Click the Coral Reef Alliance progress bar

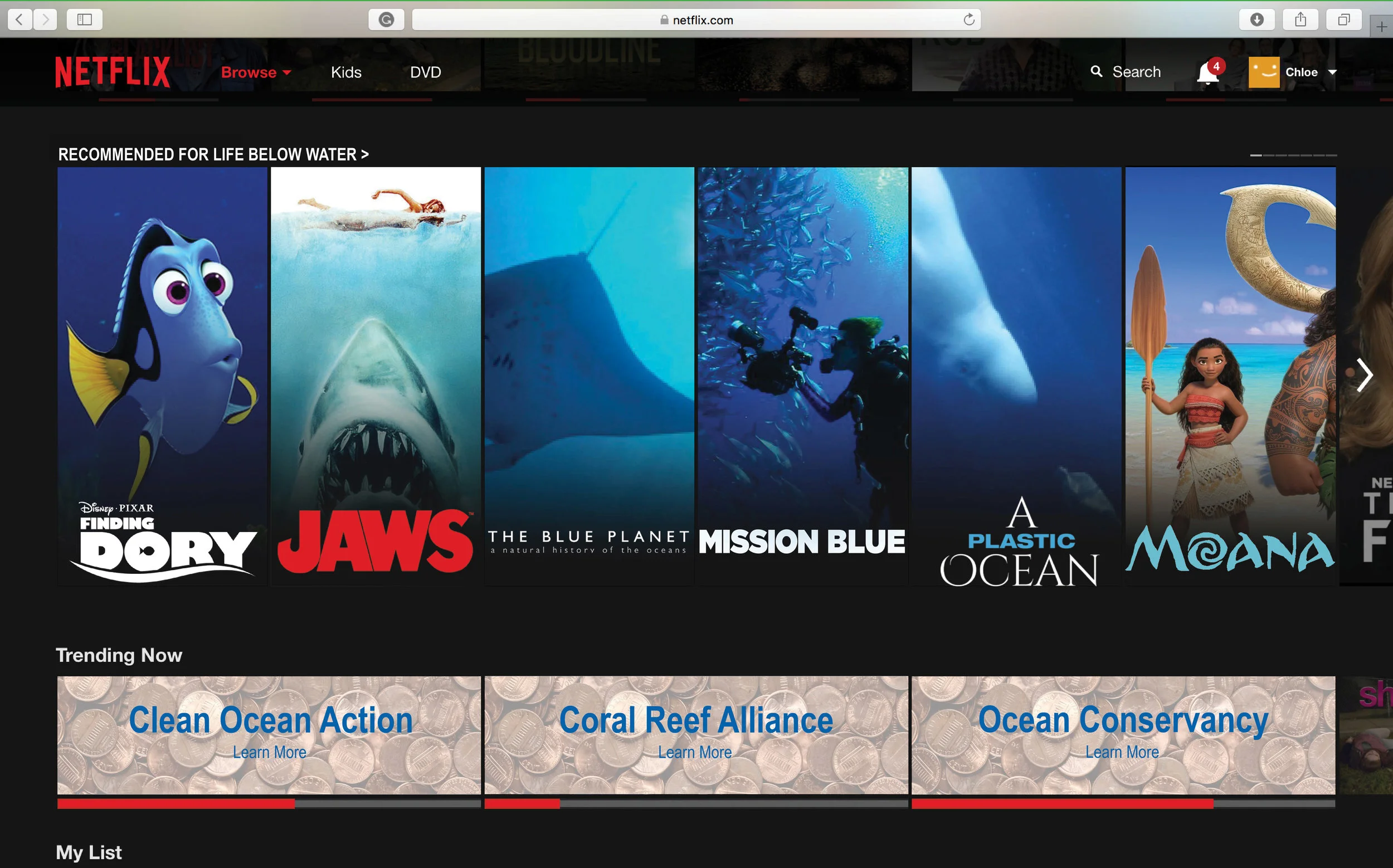(696, 804)
